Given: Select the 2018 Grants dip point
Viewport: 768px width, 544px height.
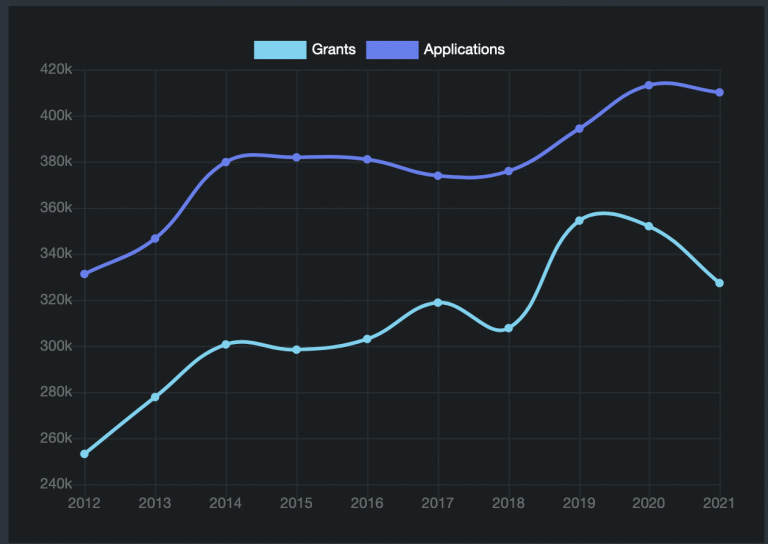Looking at the screenshot, I should click(508, 328).
